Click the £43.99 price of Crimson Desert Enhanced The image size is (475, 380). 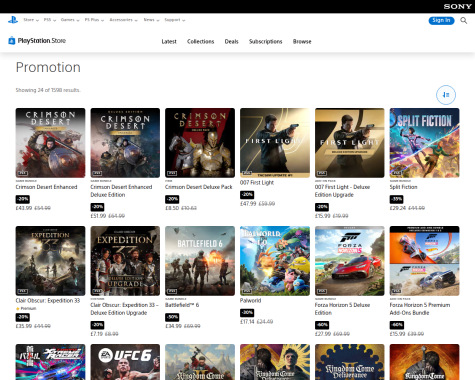coord(24,208)
